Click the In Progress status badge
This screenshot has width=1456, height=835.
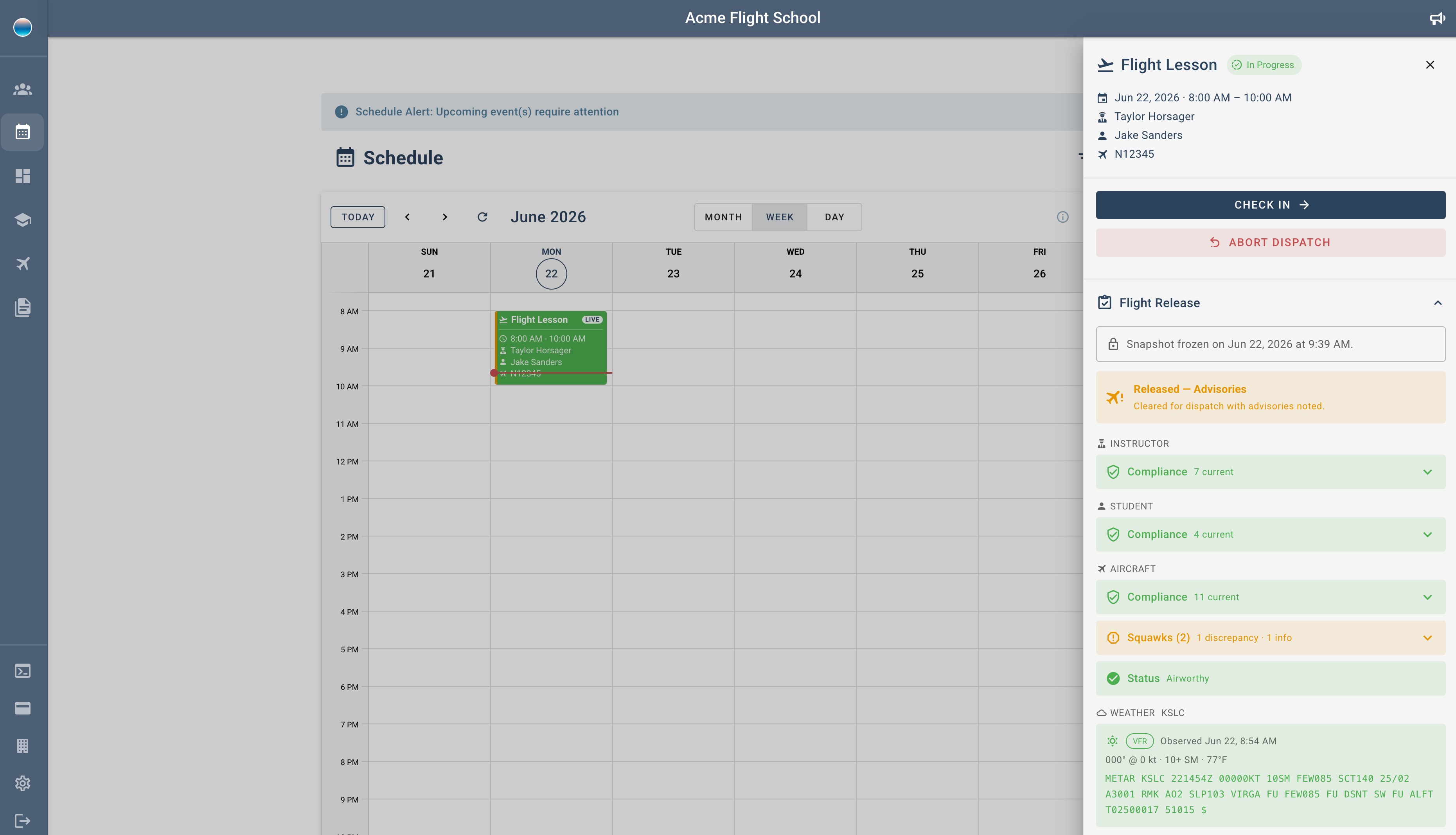1264,65
